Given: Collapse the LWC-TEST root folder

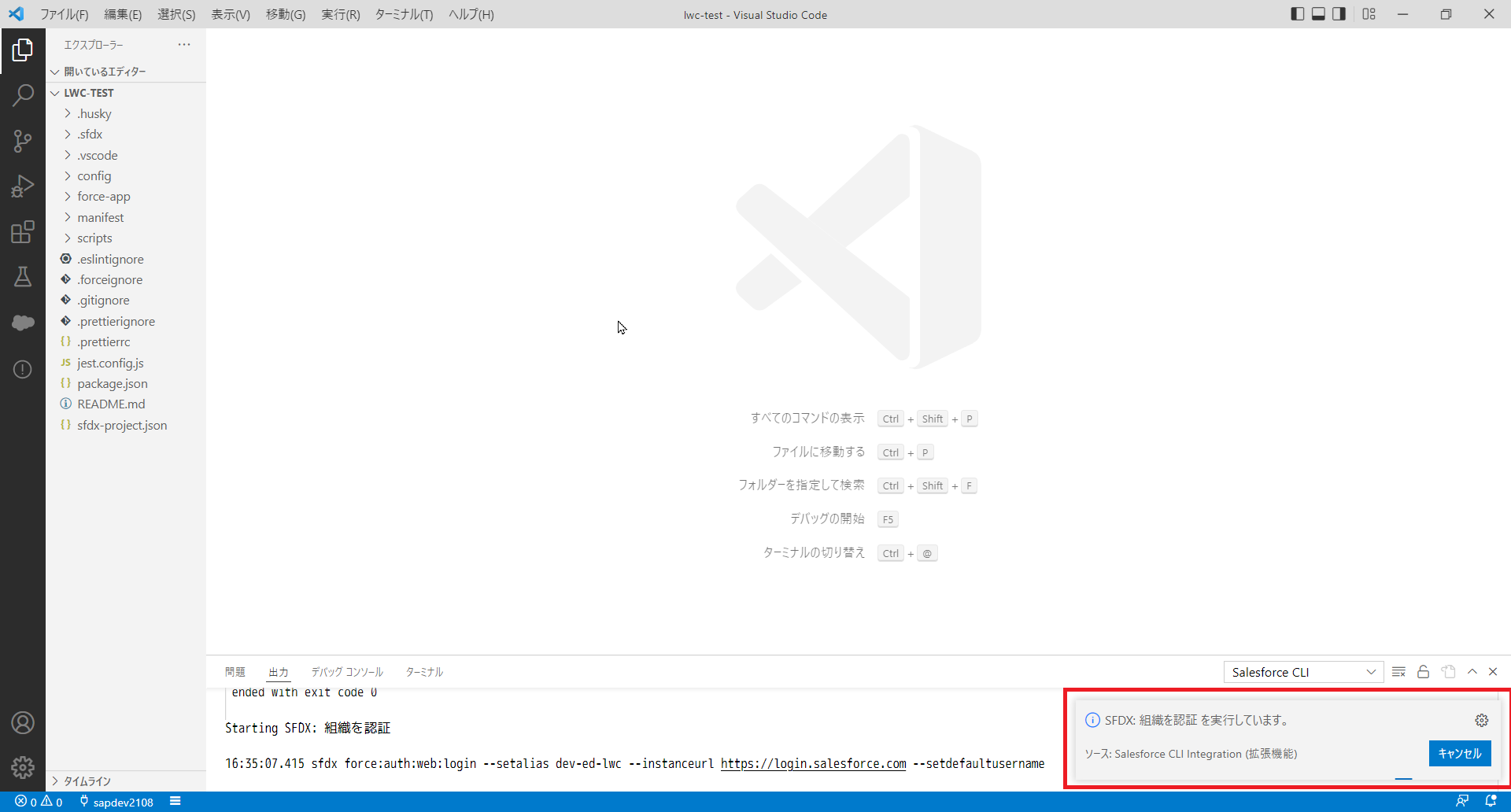Looking at the screenshot, I should coord(126,93).
